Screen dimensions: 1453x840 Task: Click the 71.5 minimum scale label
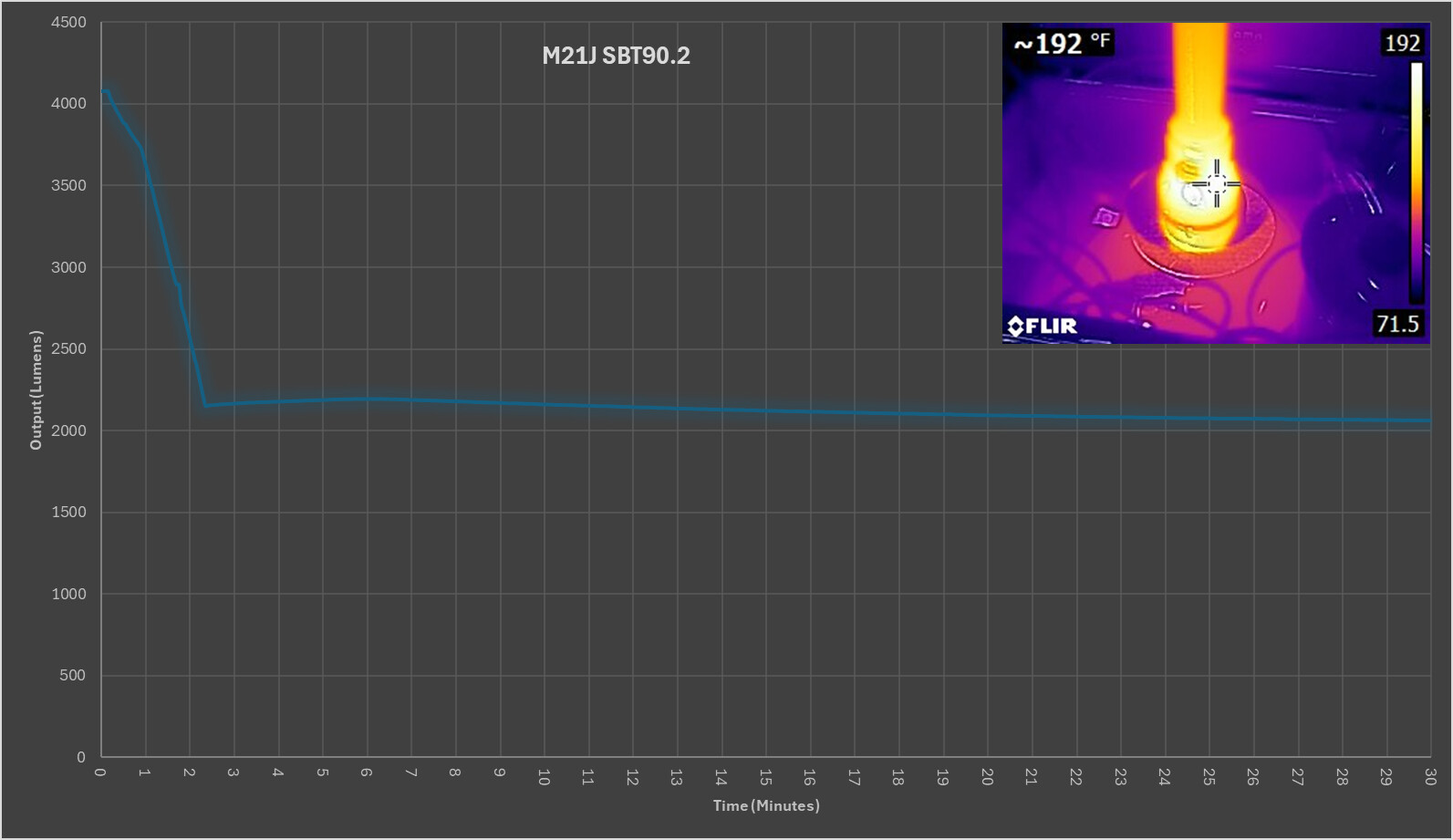pos(1397,324)
